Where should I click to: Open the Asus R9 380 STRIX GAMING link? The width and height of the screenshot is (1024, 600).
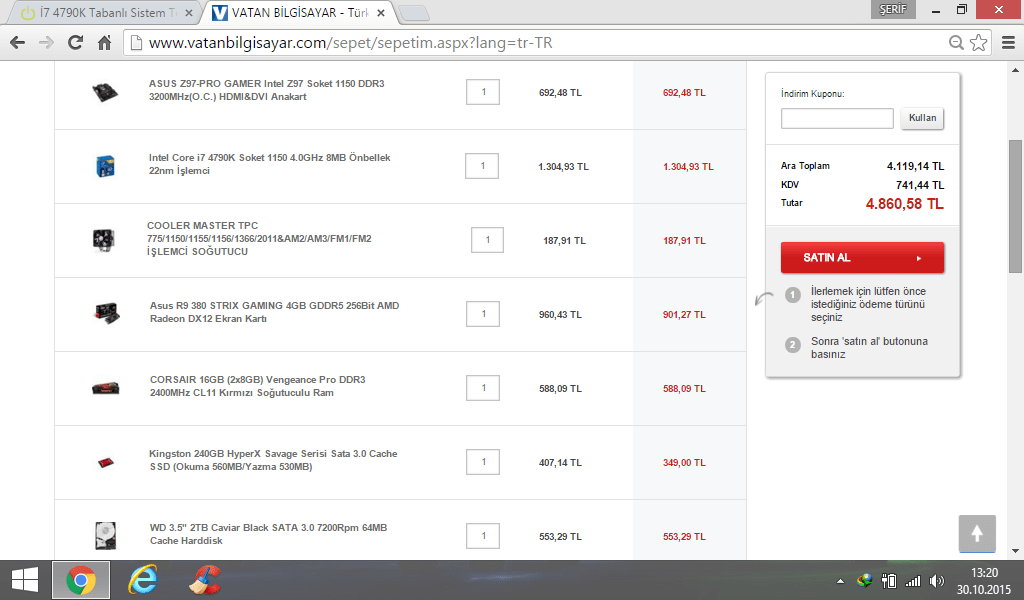(274, 312)
